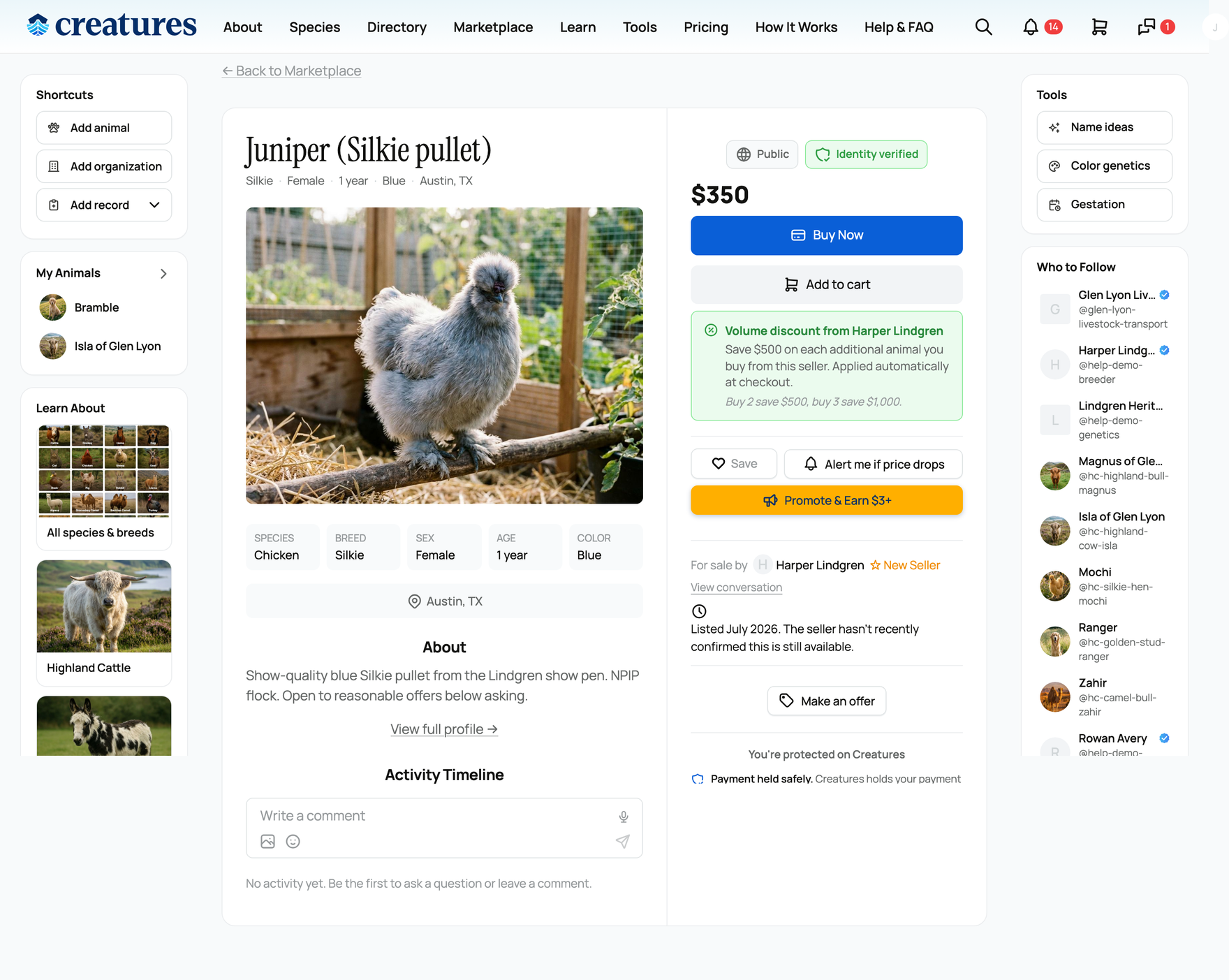The image size is (1229, 980).
Task: Open the Highland Cattle card
Action: click(104, 623)
